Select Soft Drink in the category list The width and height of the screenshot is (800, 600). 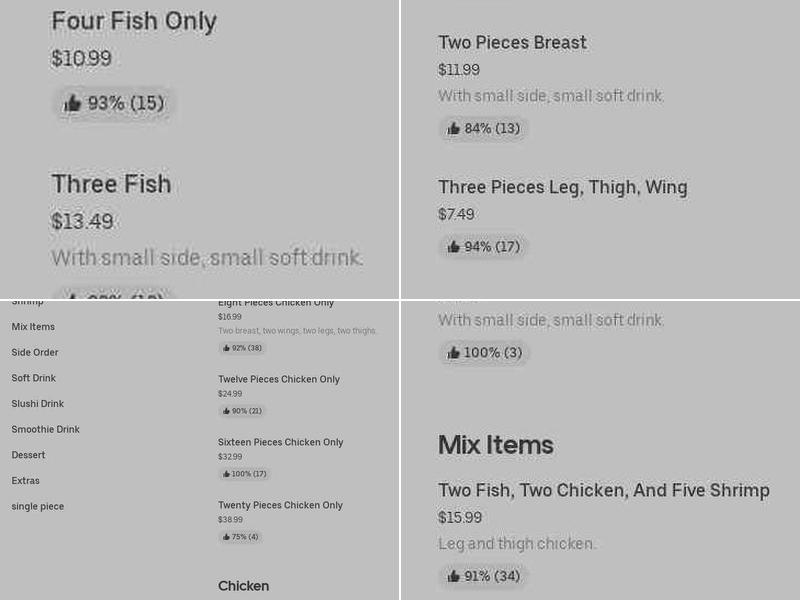click(x=34, y=378)
